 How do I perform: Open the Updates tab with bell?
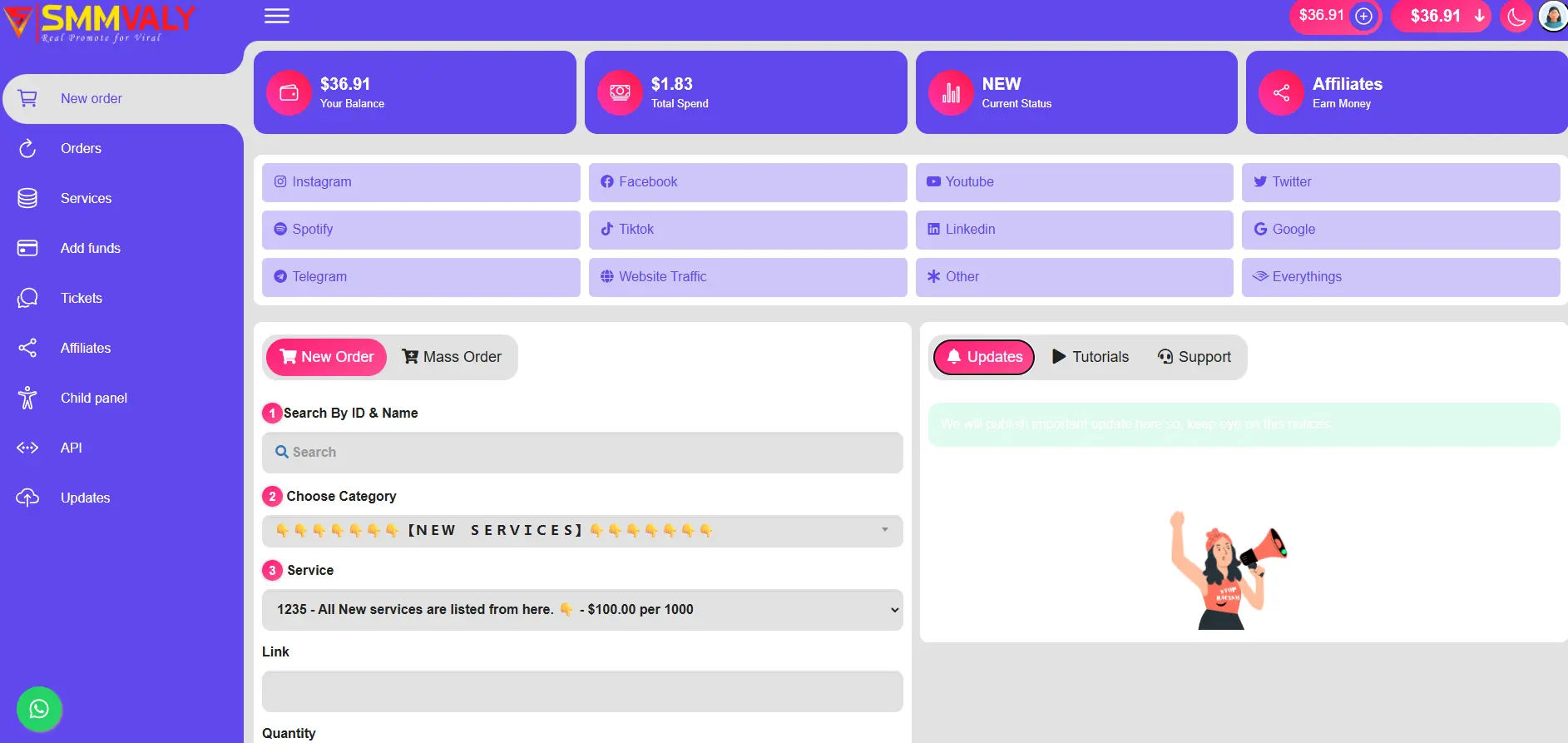pyautogui.click(x=984, y=357)
